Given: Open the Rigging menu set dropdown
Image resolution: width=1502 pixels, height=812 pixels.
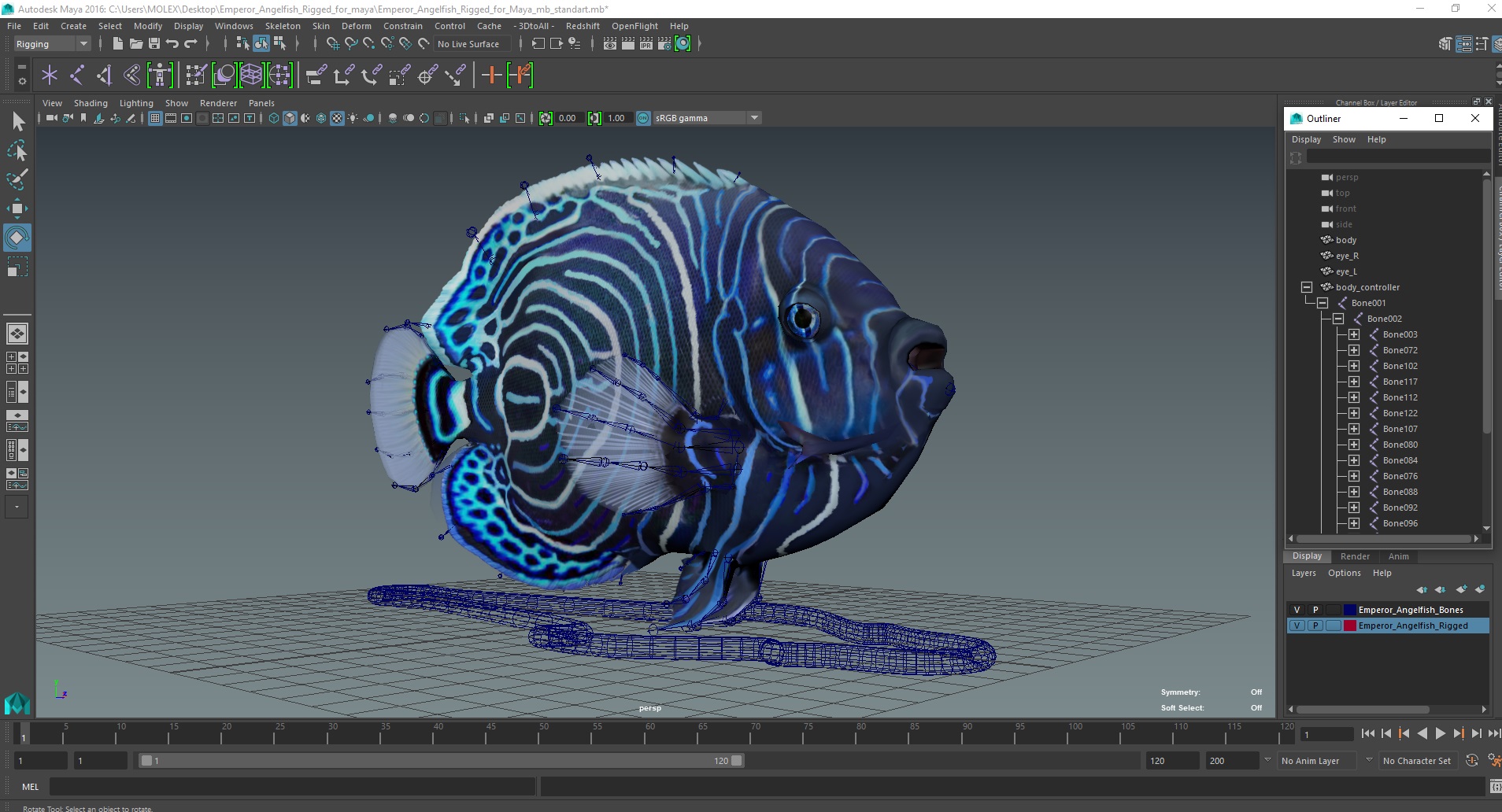Looking at the screenshot, I should point(52,44).
